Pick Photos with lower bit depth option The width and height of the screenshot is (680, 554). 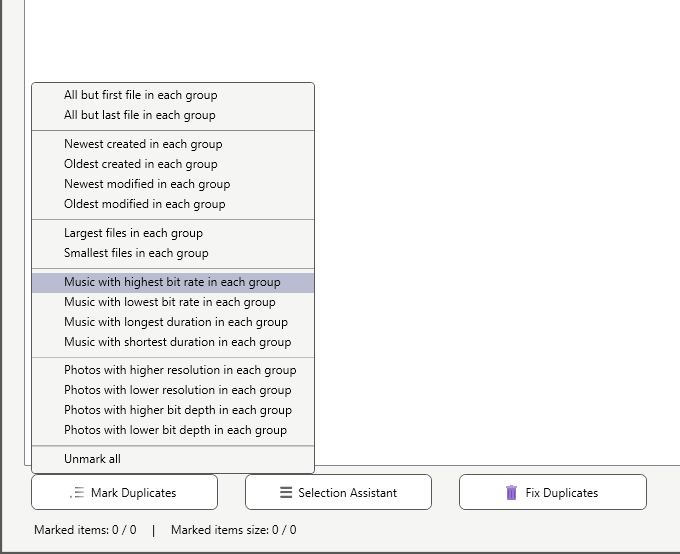tap(173, 430)
